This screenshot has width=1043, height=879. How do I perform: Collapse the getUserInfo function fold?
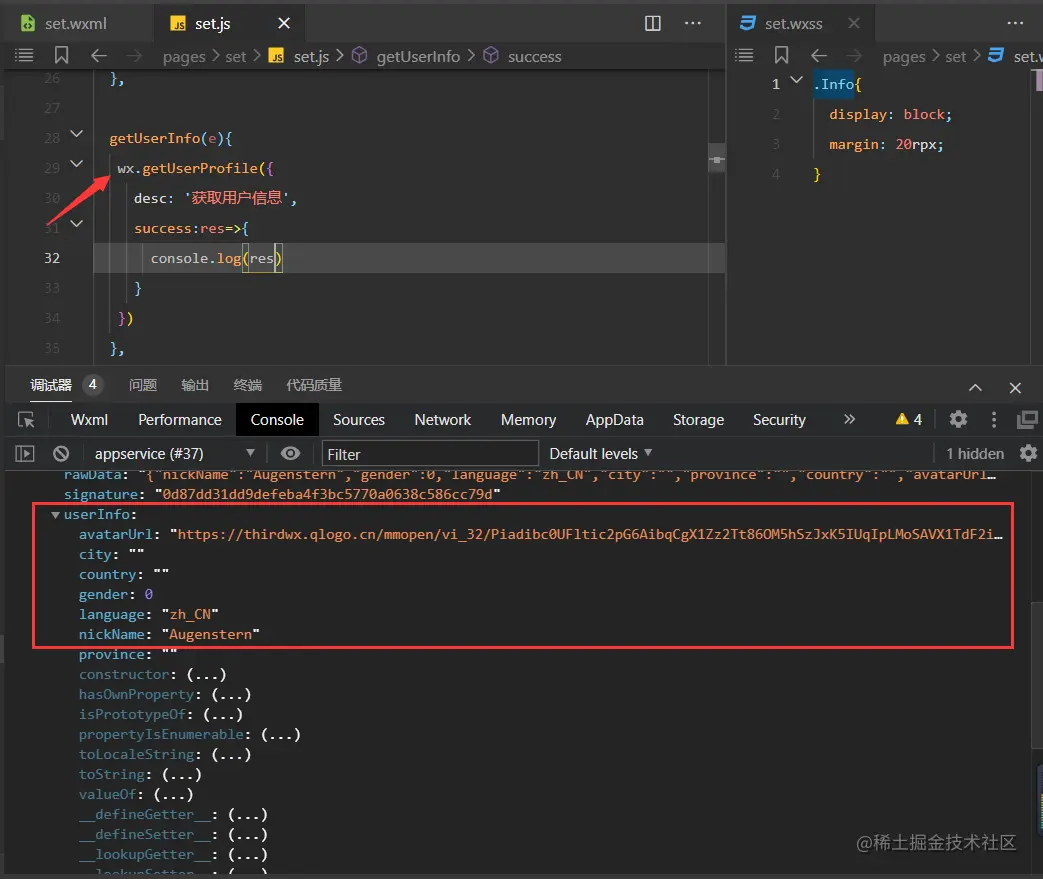pyautogui.click(x=76, y=134)
